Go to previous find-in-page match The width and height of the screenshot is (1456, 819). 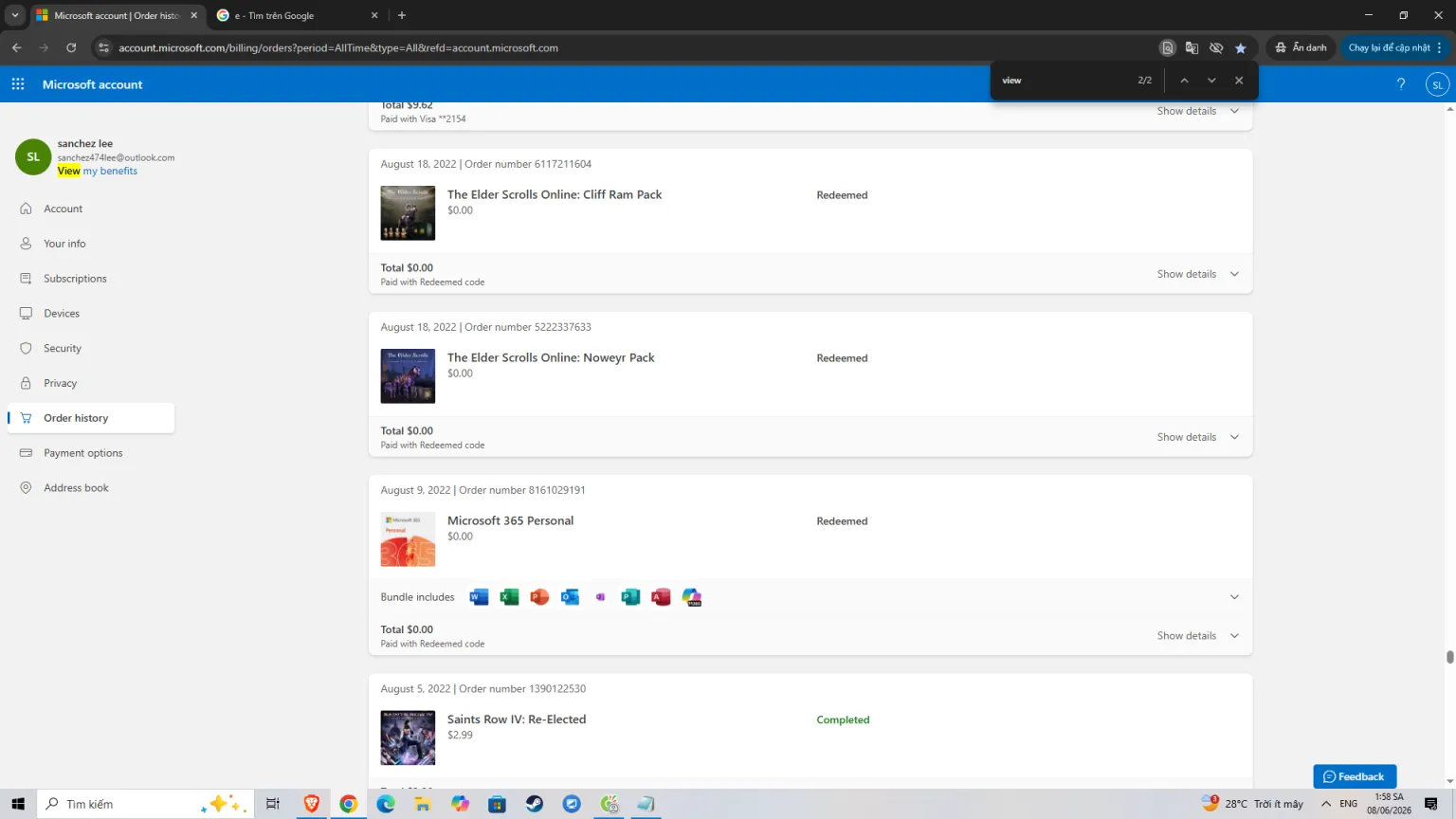tap(1184, 81)
